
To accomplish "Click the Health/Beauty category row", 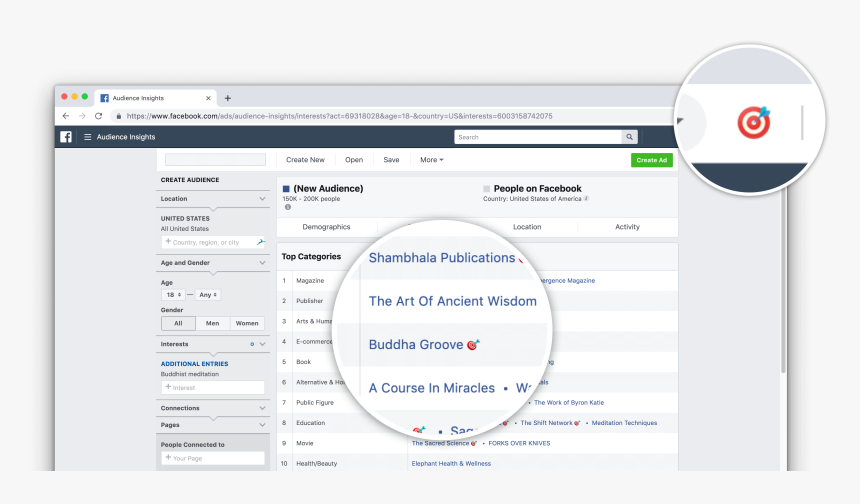I will coord(477,463).
